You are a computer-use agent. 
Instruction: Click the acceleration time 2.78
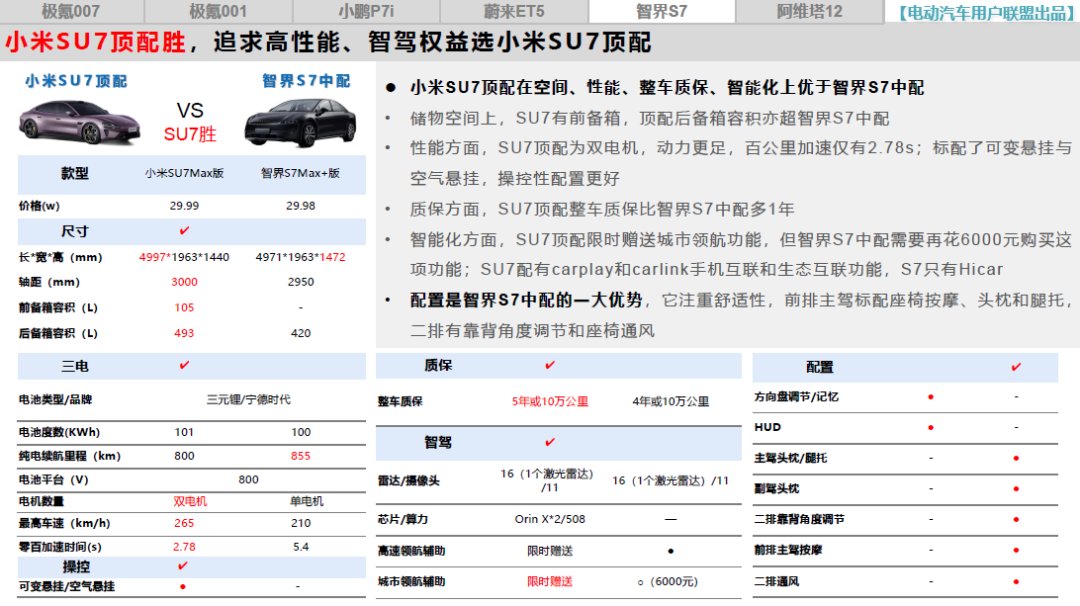pos(184,547)
